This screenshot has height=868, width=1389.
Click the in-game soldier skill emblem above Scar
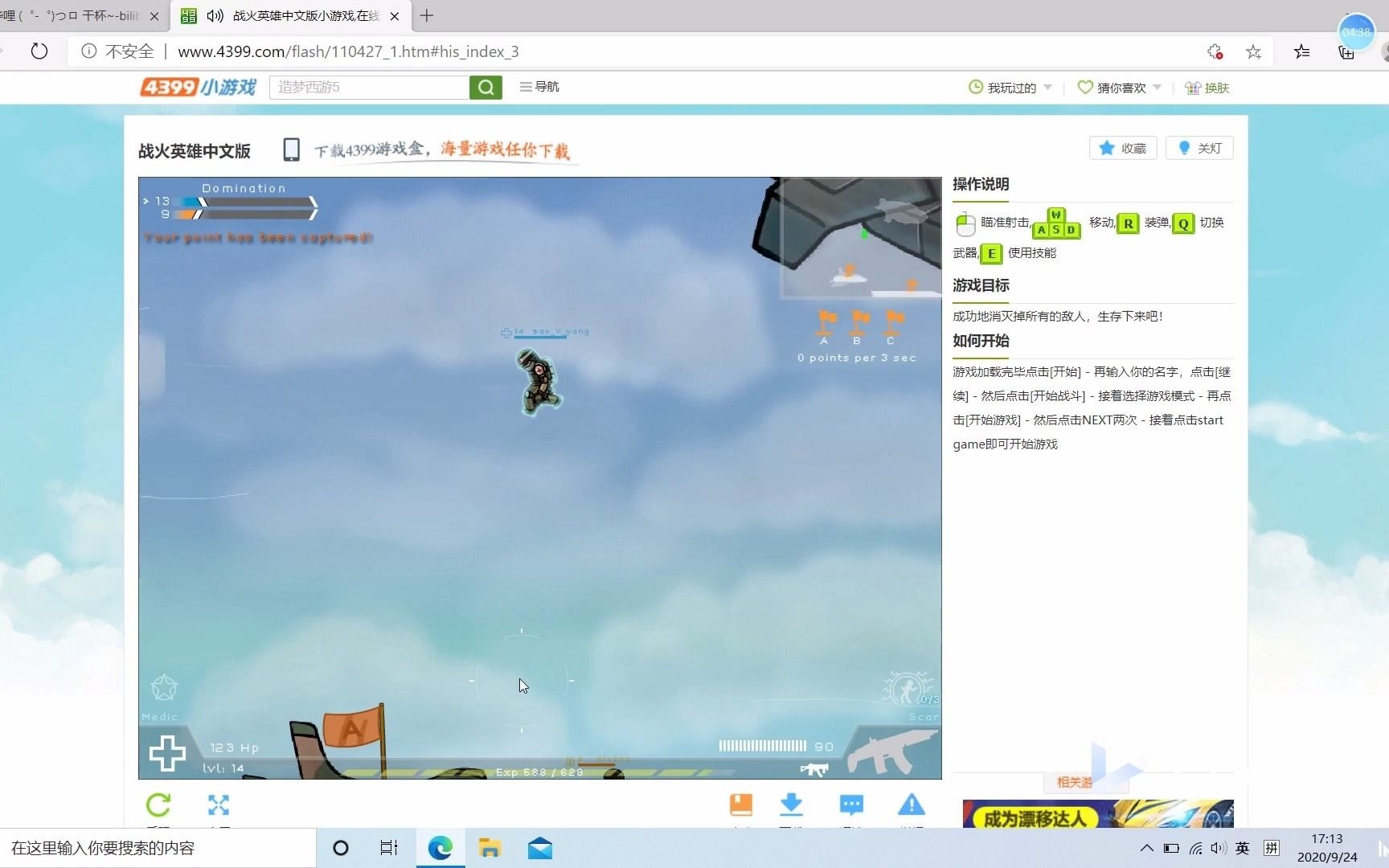(907, 689)
